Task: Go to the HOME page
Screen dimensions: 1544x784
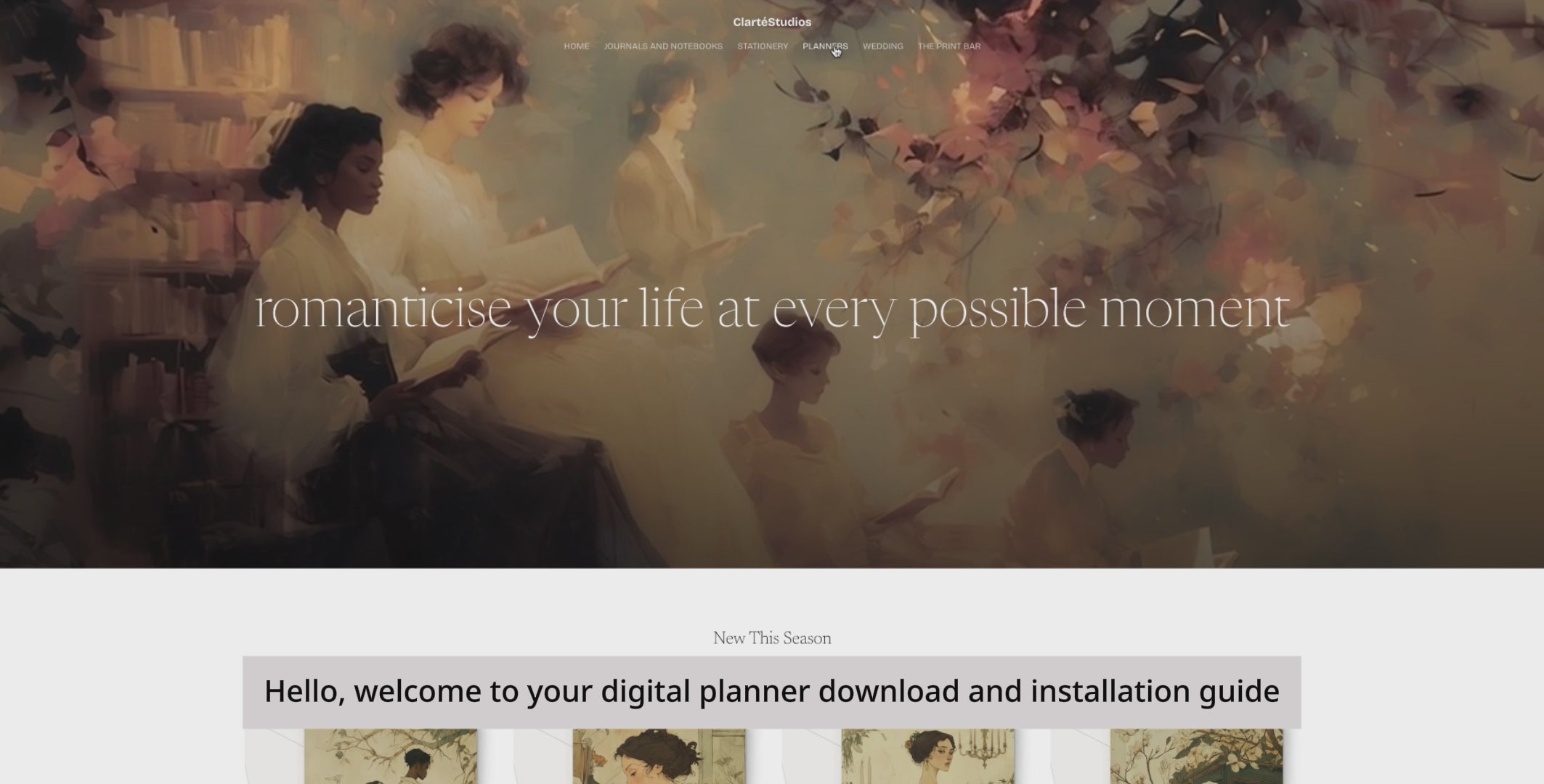Action: pos(577,46)
